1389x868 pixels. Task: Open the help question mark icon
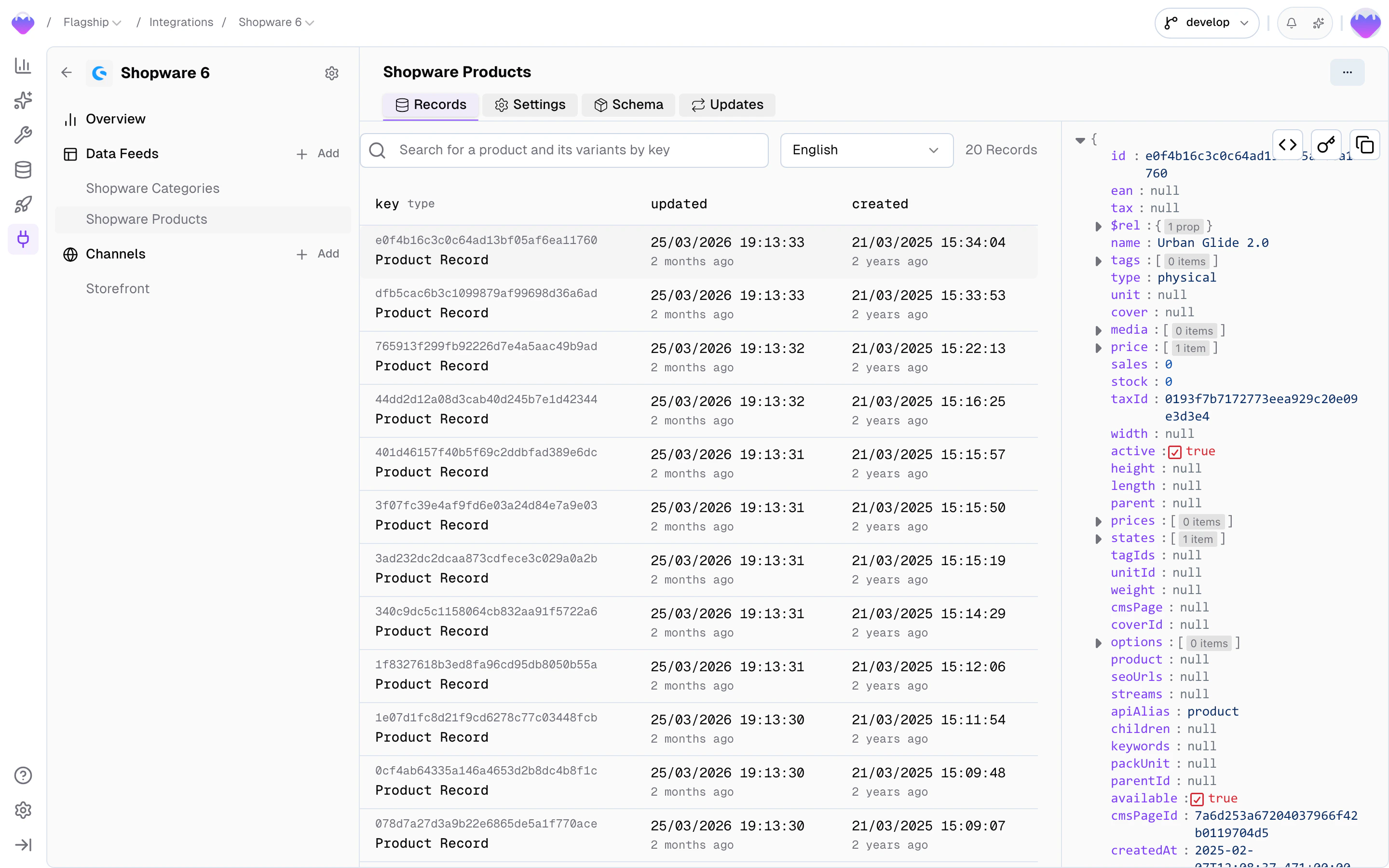pyautogui.click(x=23, y=775)
